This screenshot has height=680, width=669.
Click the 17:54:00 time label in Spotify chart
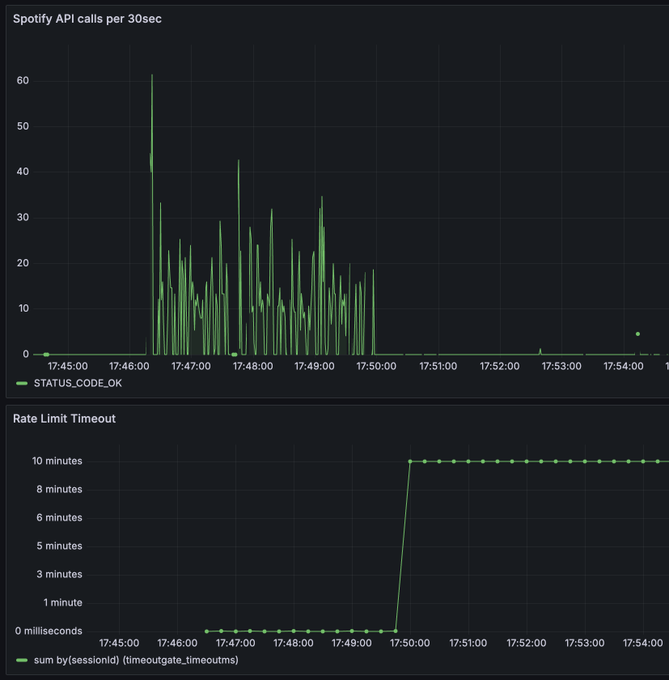coord(623,366)
